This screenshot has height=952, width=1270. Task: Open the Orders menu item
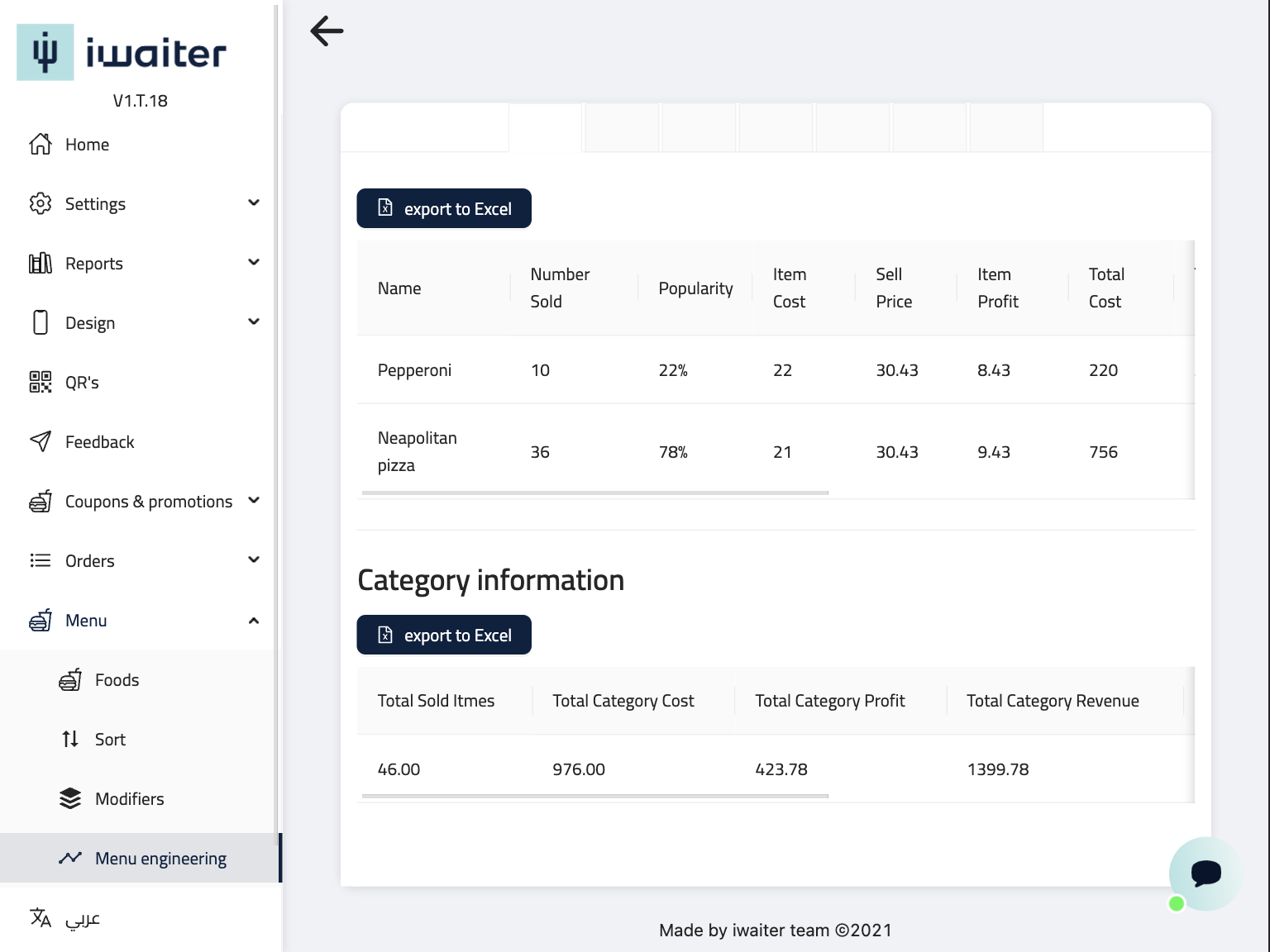click(x=90, y=561)
